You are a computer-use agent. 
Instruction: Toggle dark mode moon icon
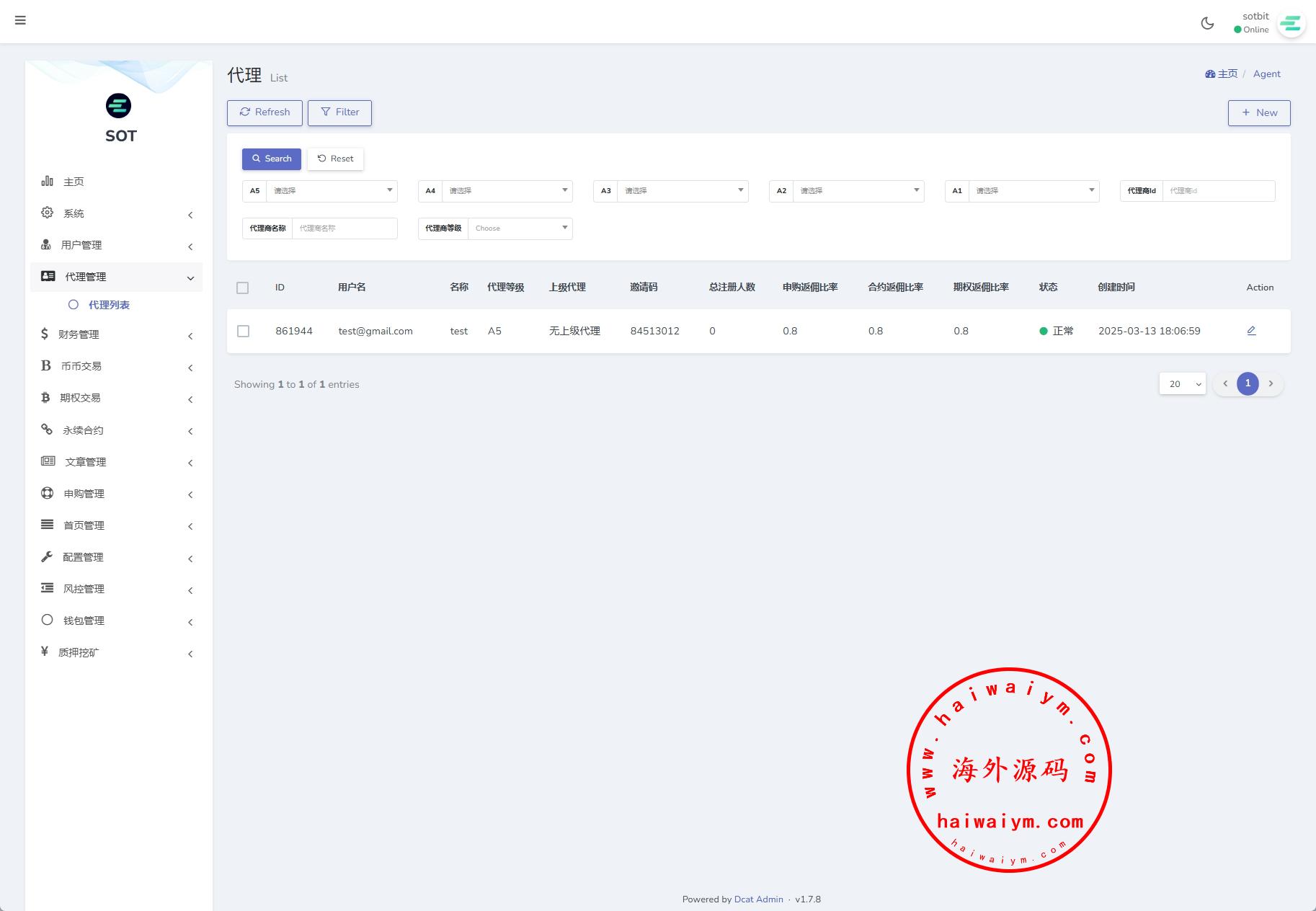1207,23
